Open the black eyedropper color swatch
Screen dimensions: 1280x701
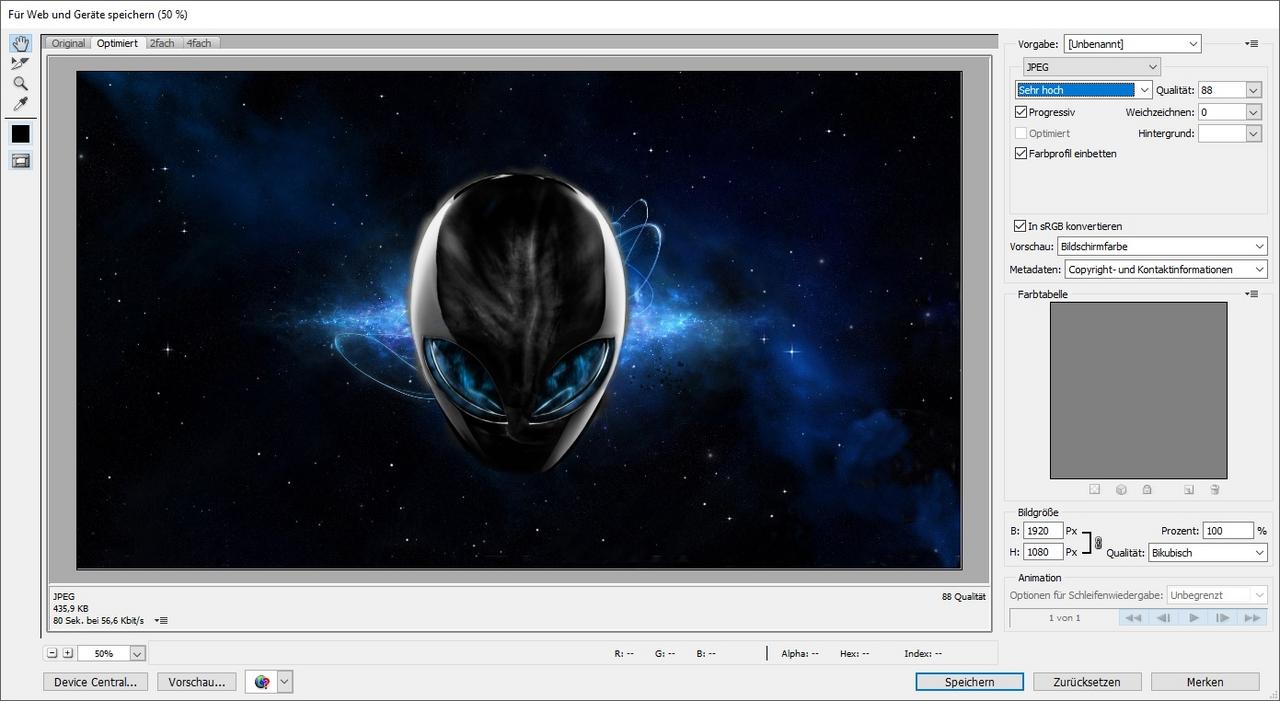click(20, 134)
